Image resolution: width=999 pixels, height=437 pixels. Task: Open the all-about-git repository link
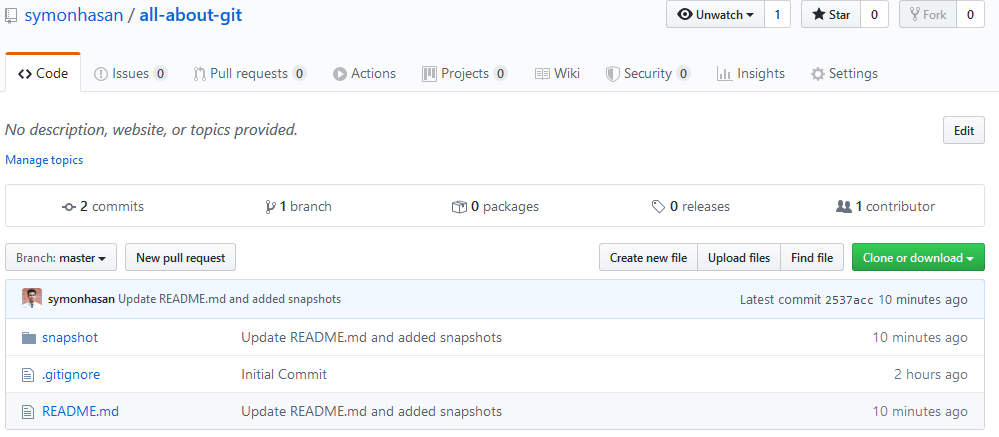click(190, 15)
